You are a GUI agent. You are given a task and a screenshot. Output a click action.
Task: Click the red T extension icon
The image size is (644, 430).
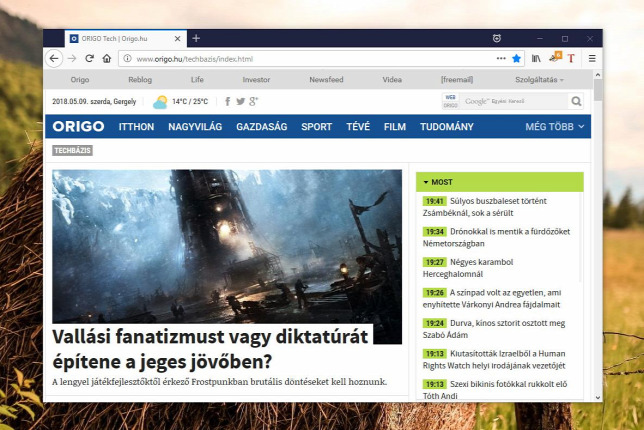571,59
